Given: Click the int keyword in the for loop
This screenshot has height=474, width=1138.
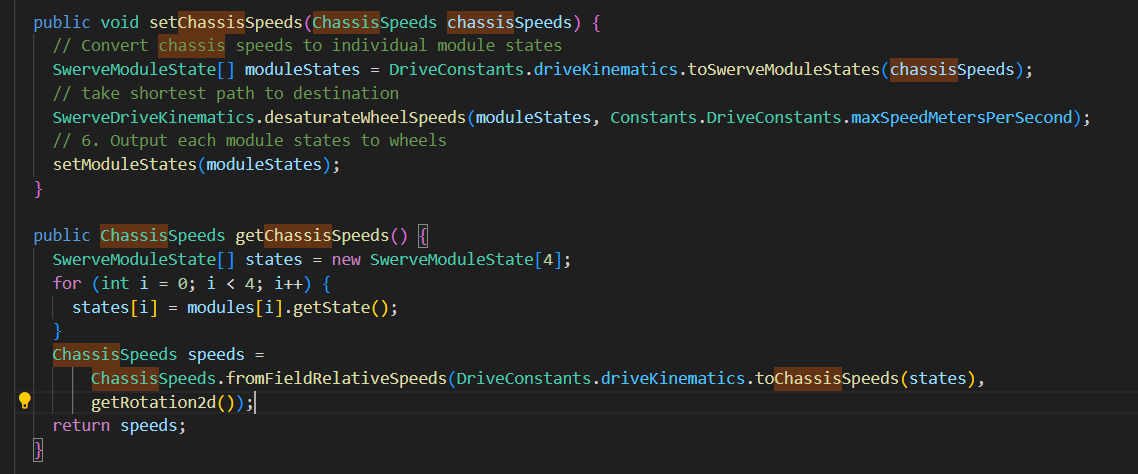Looking at the screenshot, I should (x=115, y=283).
